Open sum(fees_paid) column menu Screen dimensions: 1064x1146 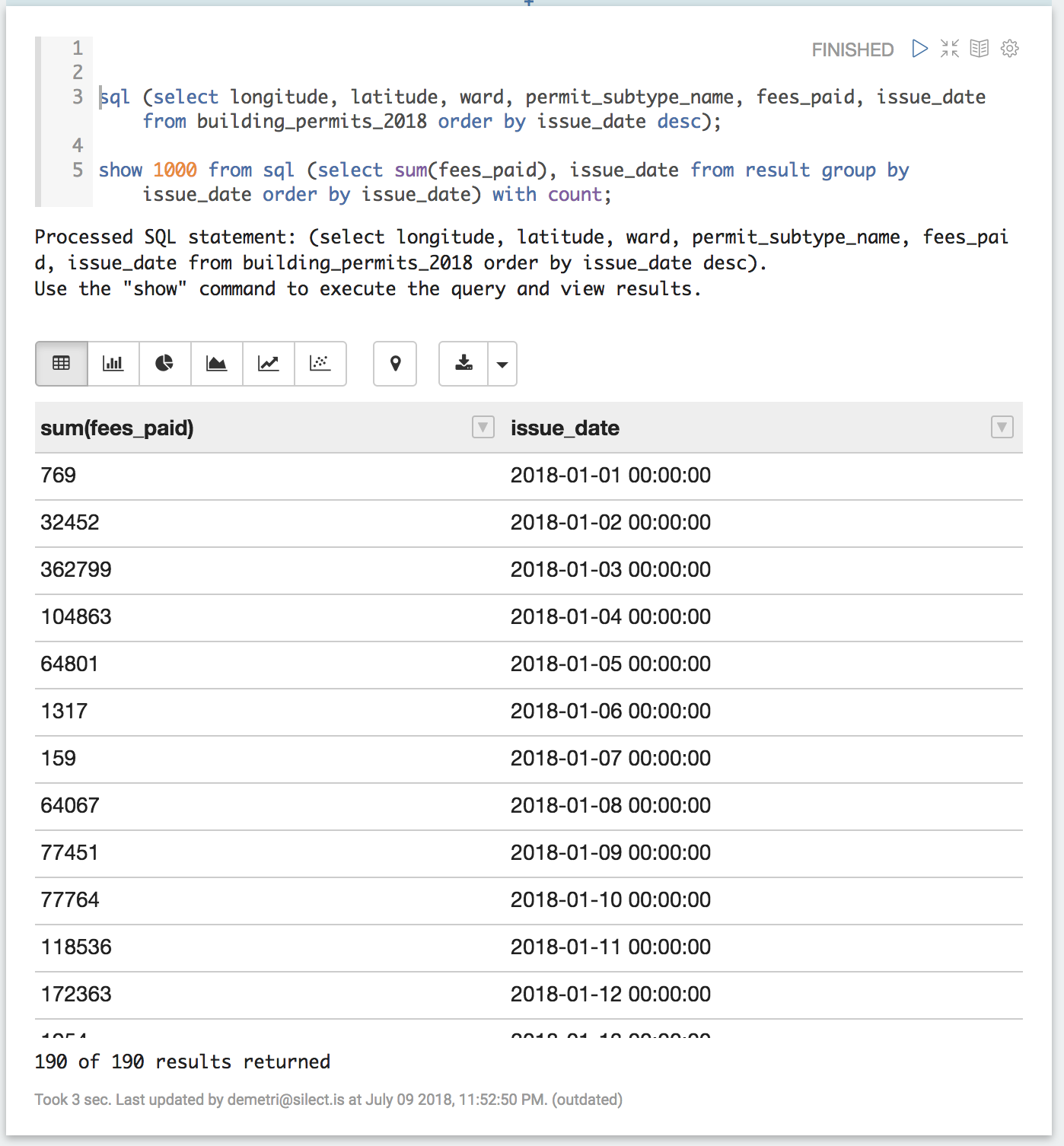[x=483, y=428]
